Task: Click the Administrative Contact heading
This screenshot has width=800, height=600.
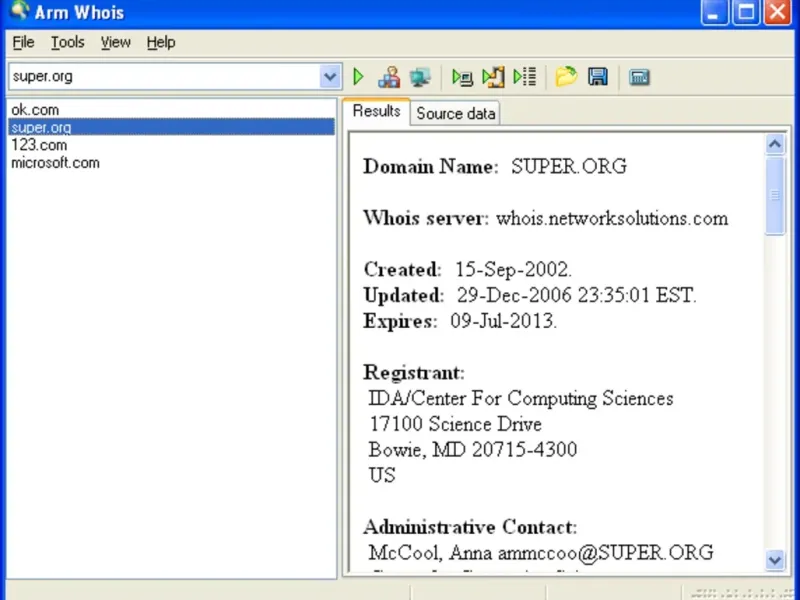Action: (x=470, y=527)
